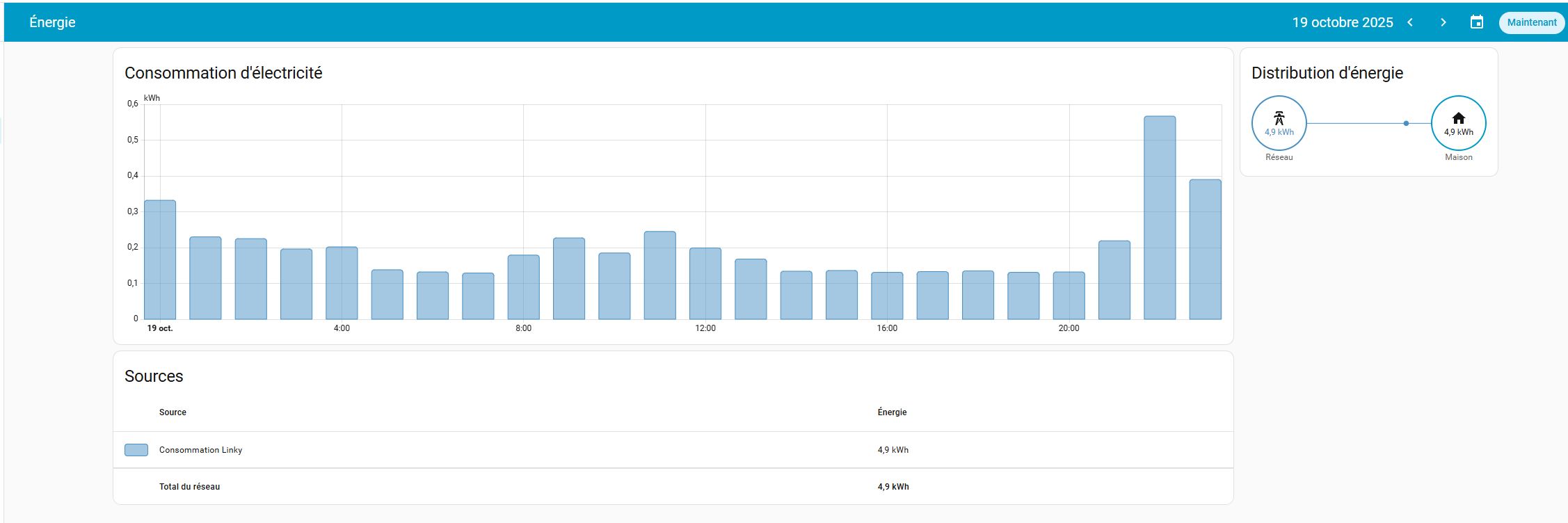Click the Énergie page title
The width and height of the screenshot is (1568, 523).
point(52,22)
